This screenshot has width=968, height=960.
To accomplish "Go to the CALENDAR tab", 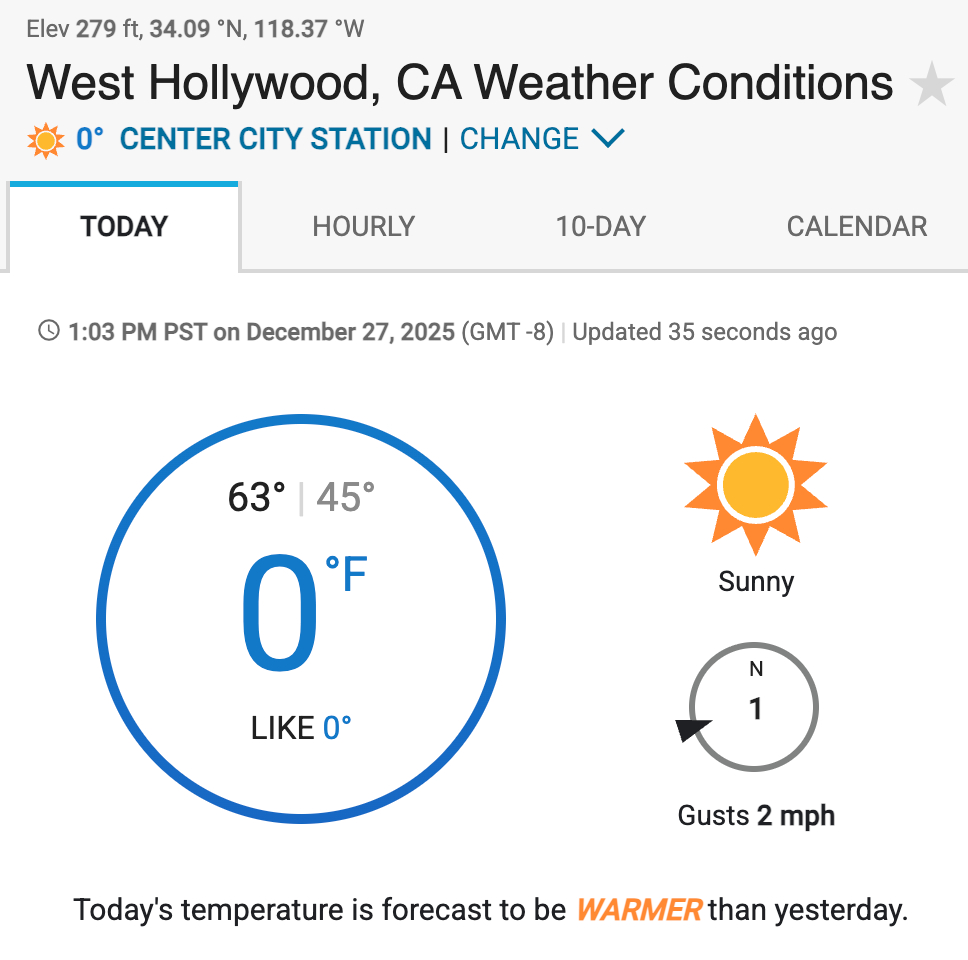I will (857, 226).
